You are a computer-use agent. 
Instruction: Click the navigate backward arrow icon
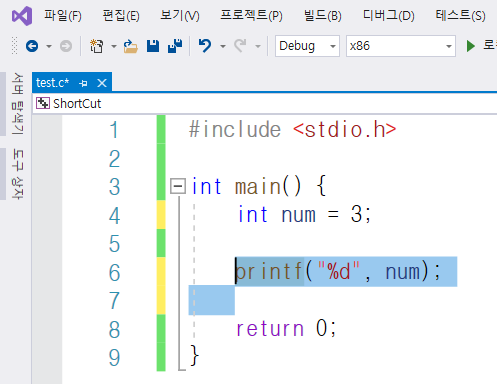click(32, 46)
